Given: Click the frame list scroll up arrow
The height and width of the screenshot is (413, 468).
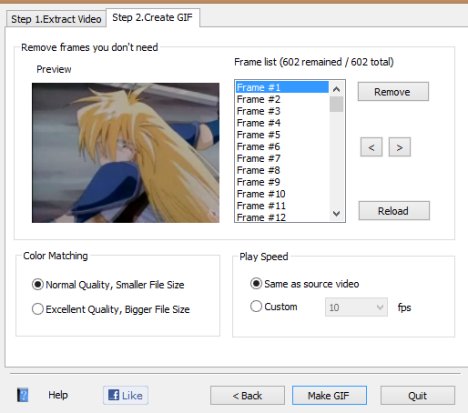Looking at the screenshot, I should (x=337, y=89).
